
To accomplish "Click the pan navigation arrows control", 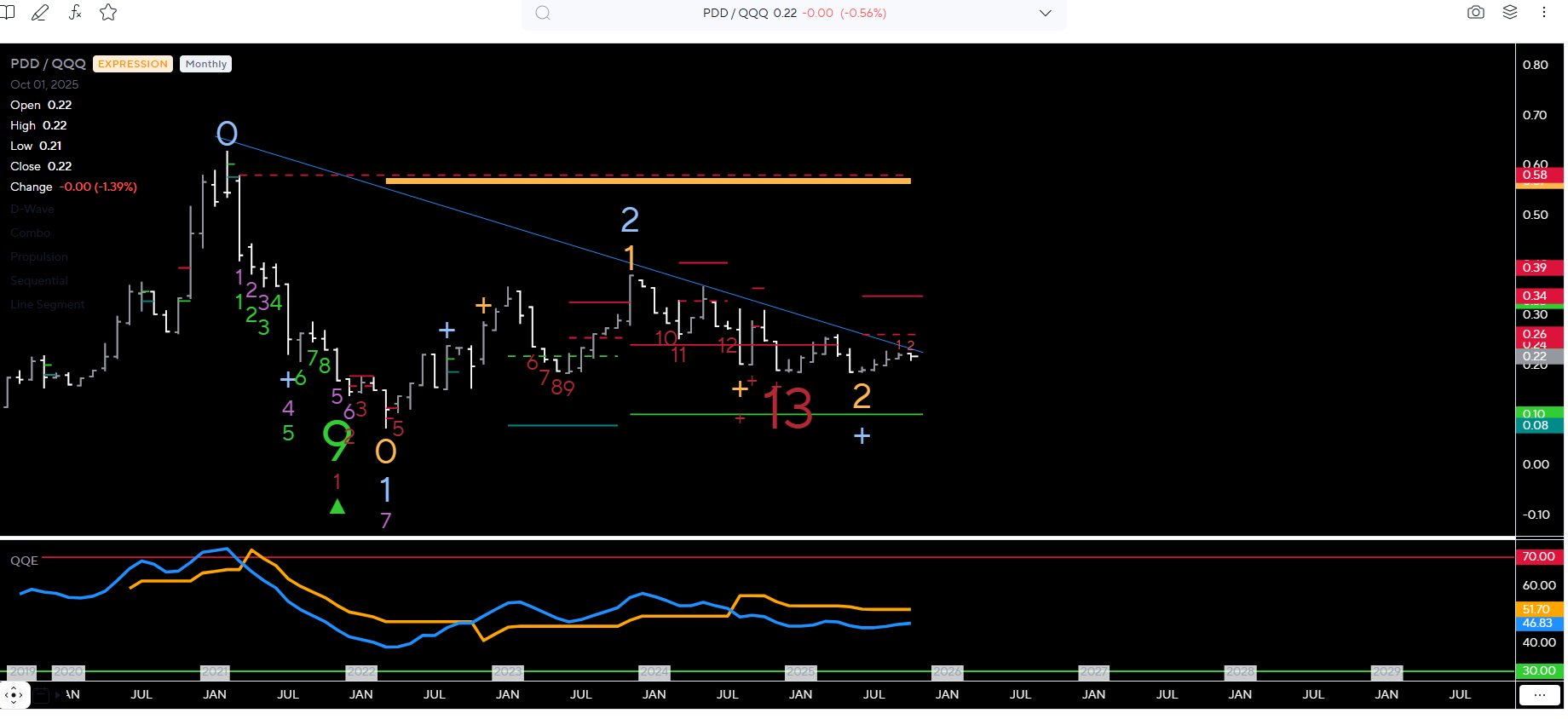I will click(14, 695).
